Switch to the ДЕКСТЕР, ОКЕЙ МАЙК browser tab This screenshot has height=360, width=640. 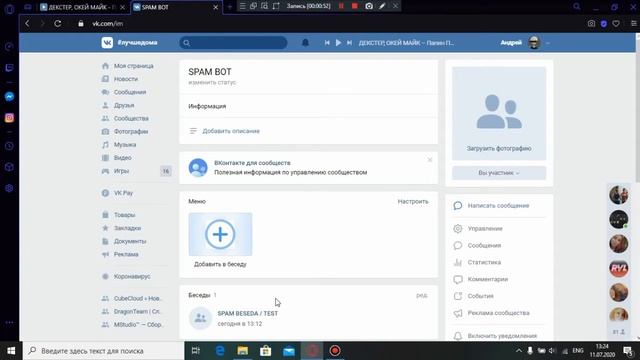pyautogui.click(x=81, y=7)
